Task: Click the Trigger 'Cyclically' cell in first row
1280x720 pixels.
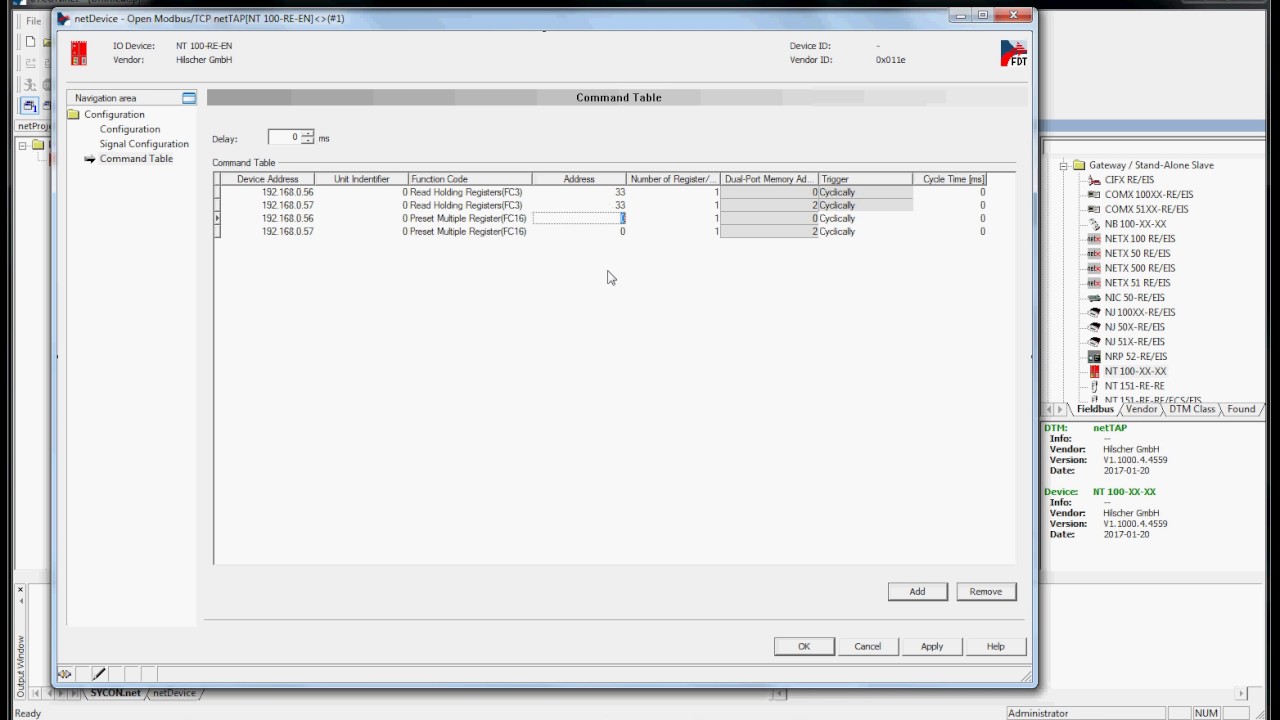Action: [864, 192]
